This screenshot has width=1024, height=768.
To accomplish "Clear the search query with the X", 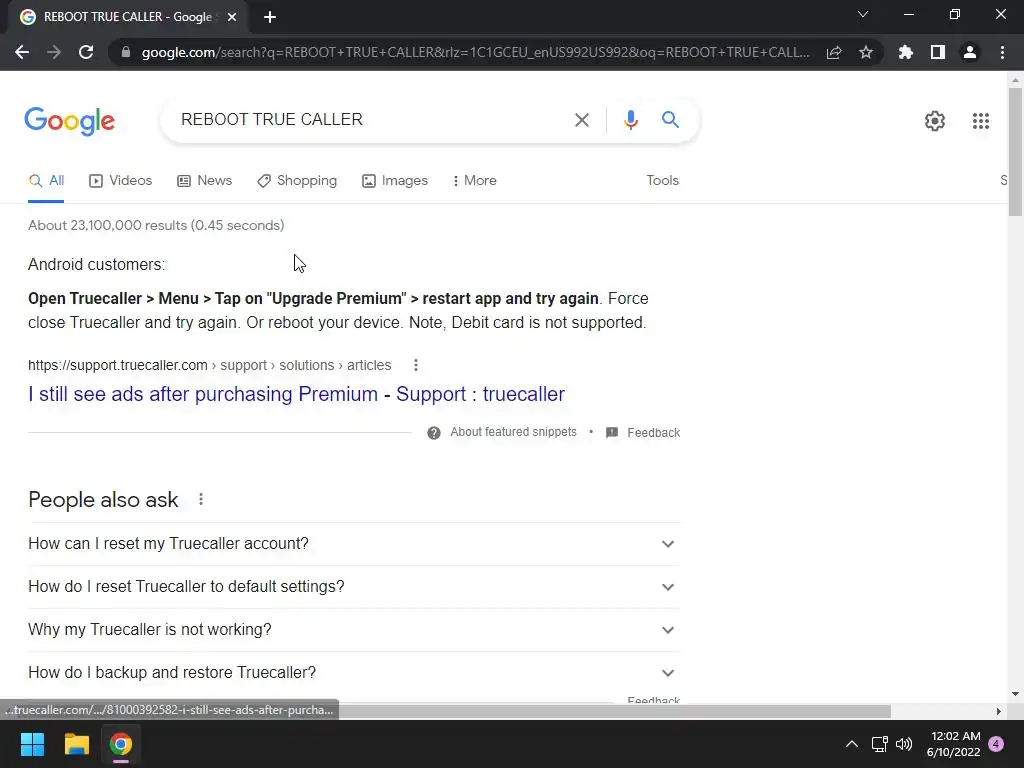I will pyautogui.click(x=581, y=120).
